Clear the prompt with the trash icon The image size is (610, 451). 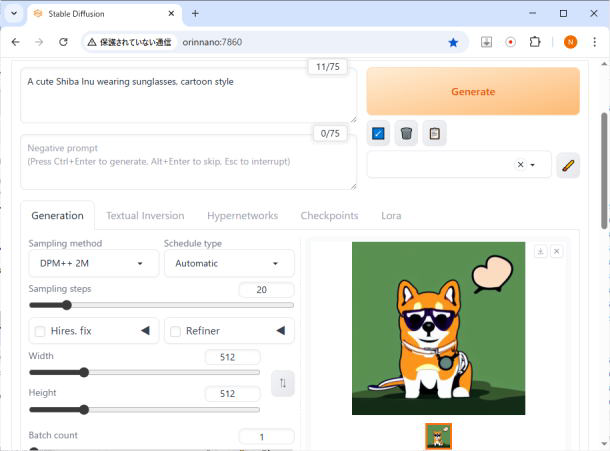(406, 133)
